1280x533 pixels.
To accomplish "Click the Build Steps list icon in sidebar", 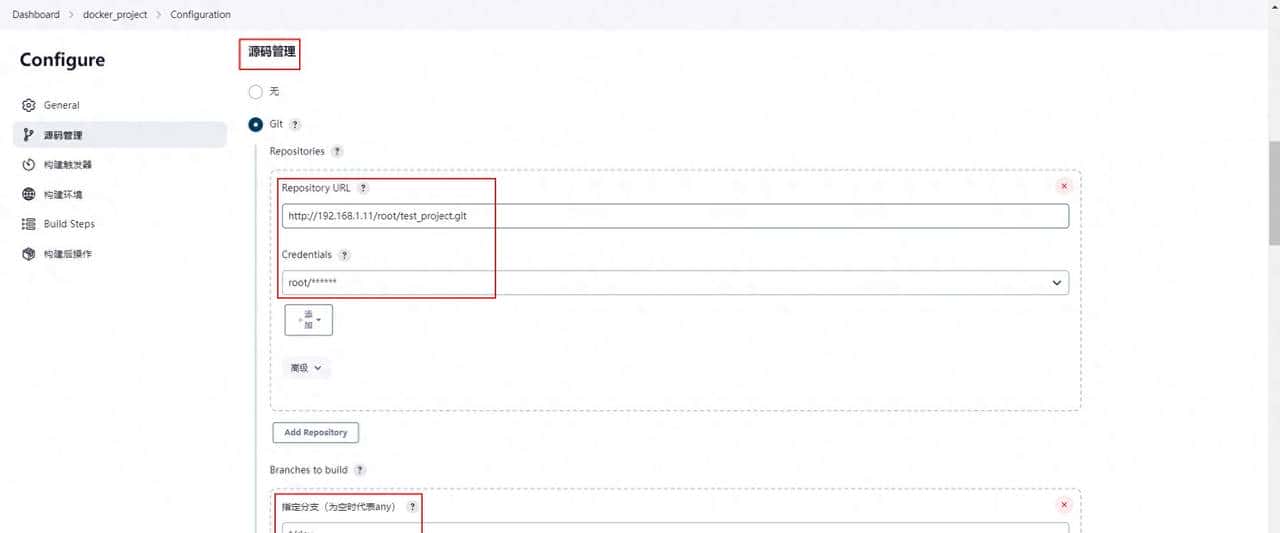I will pos(28,224).
